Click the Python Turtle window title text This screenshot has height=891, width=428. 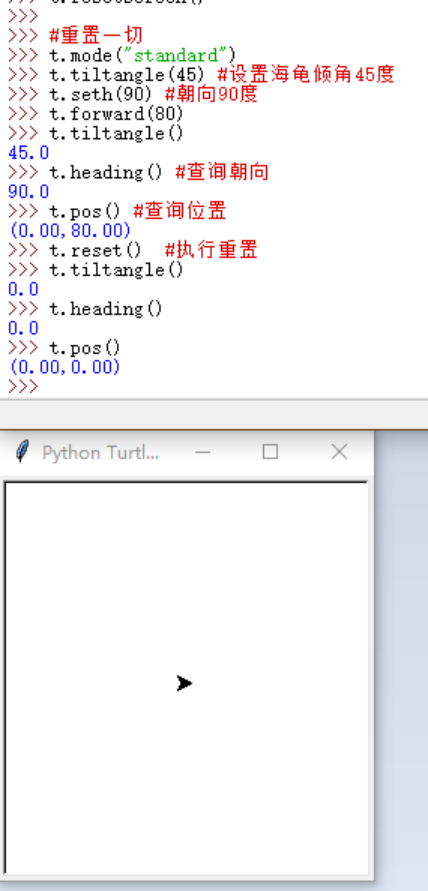(x=101, y=453)
